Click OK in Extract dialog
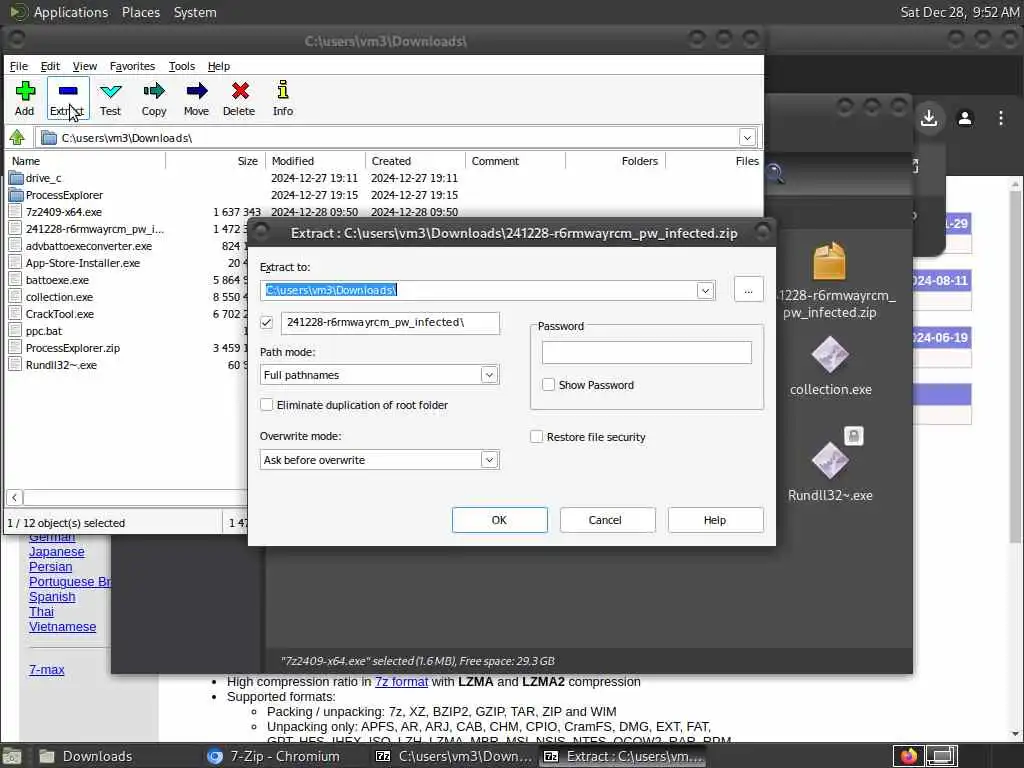This screenshot has height=768, width=1024. pyautogui.click(x=500, y=520)
